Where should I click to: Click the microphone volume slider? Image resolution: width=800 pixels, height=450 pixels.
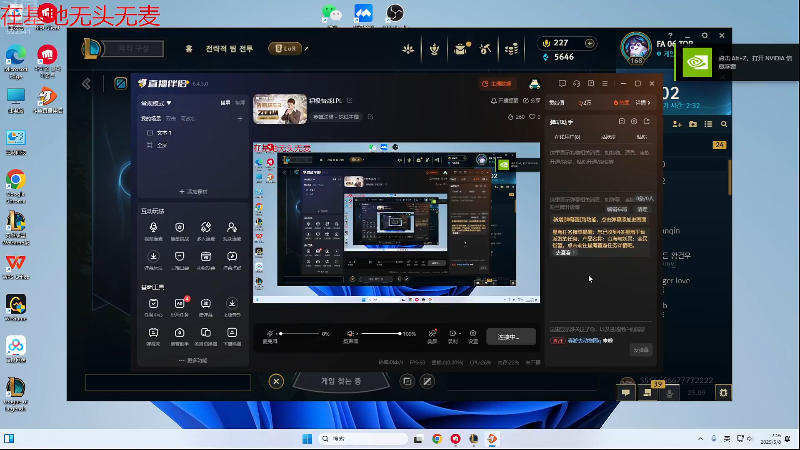(x=300, y=333)
